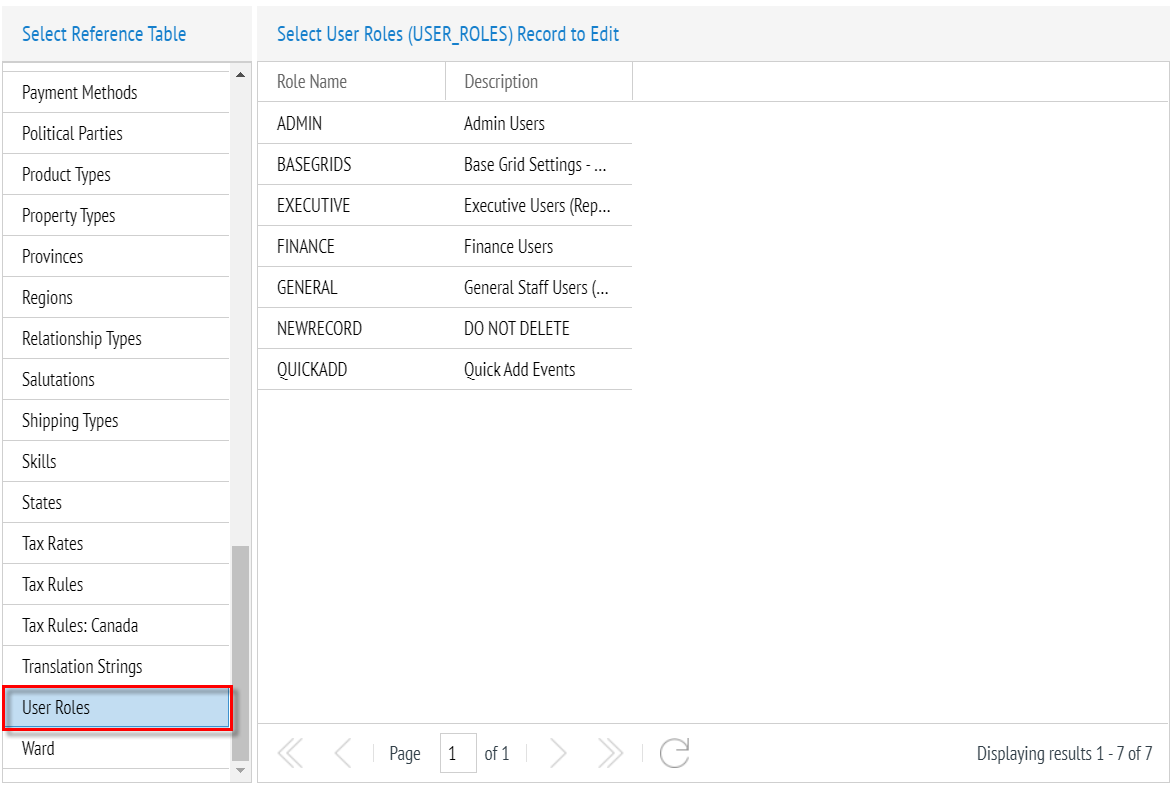Go to next page of results
Viewport: 1170px width, 785px height.
coord(559,753)
